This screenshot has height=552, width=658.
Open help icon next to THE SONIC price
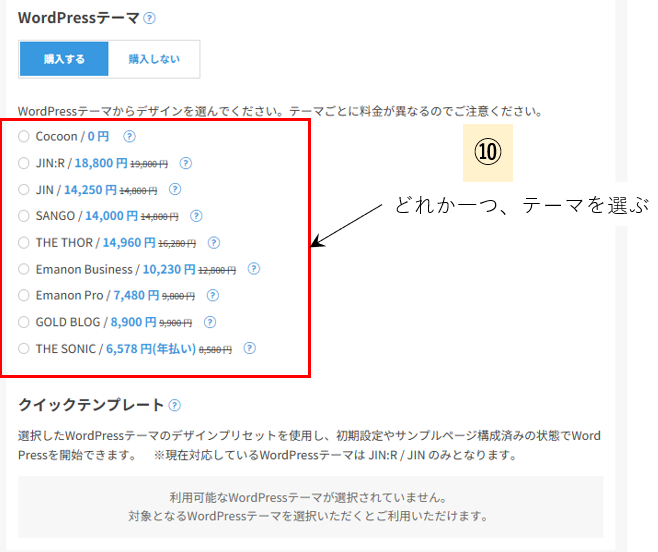250,348
